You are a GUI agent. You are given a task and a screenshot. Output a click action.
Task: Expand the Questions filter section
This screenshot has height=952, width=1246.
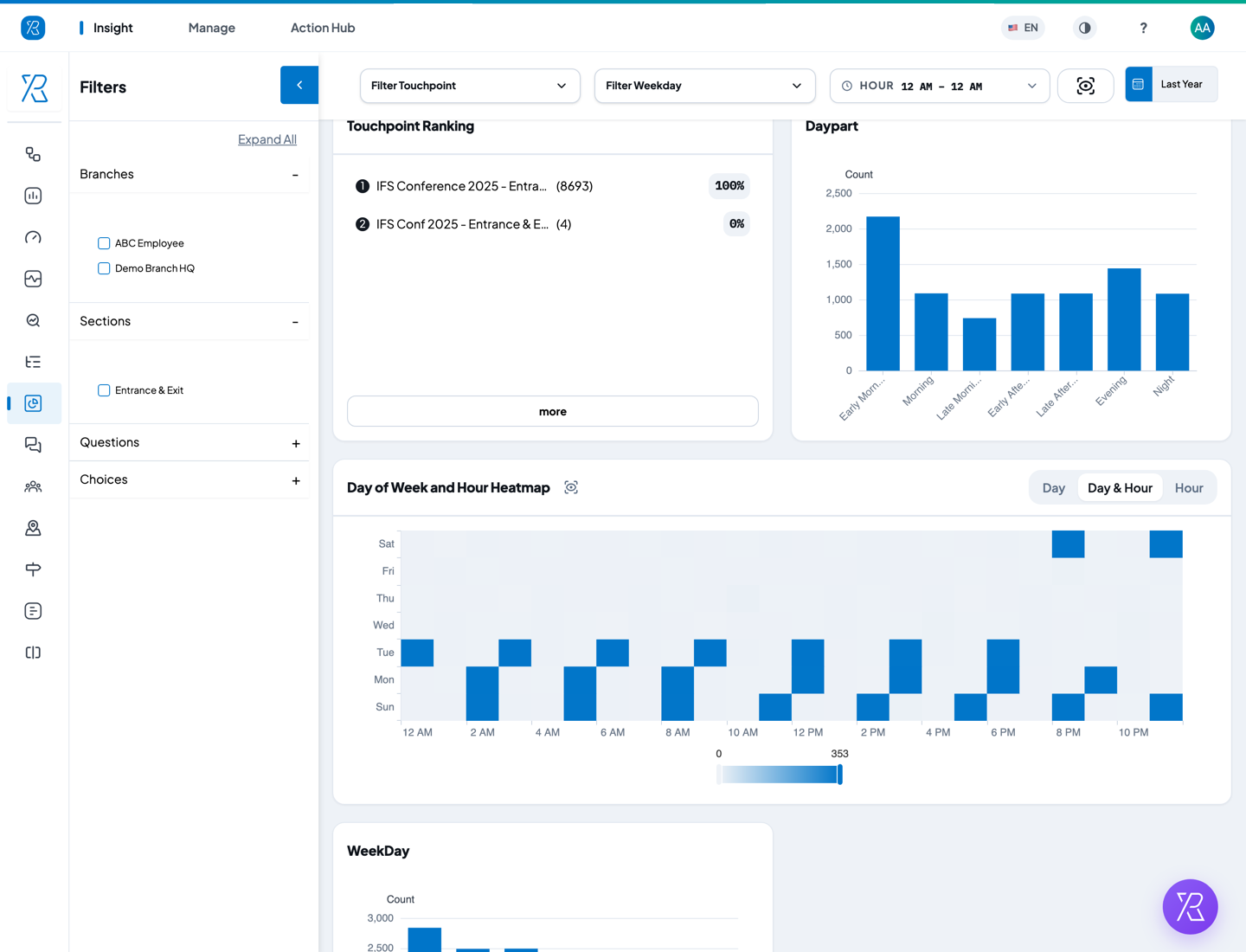coord(296,443)
